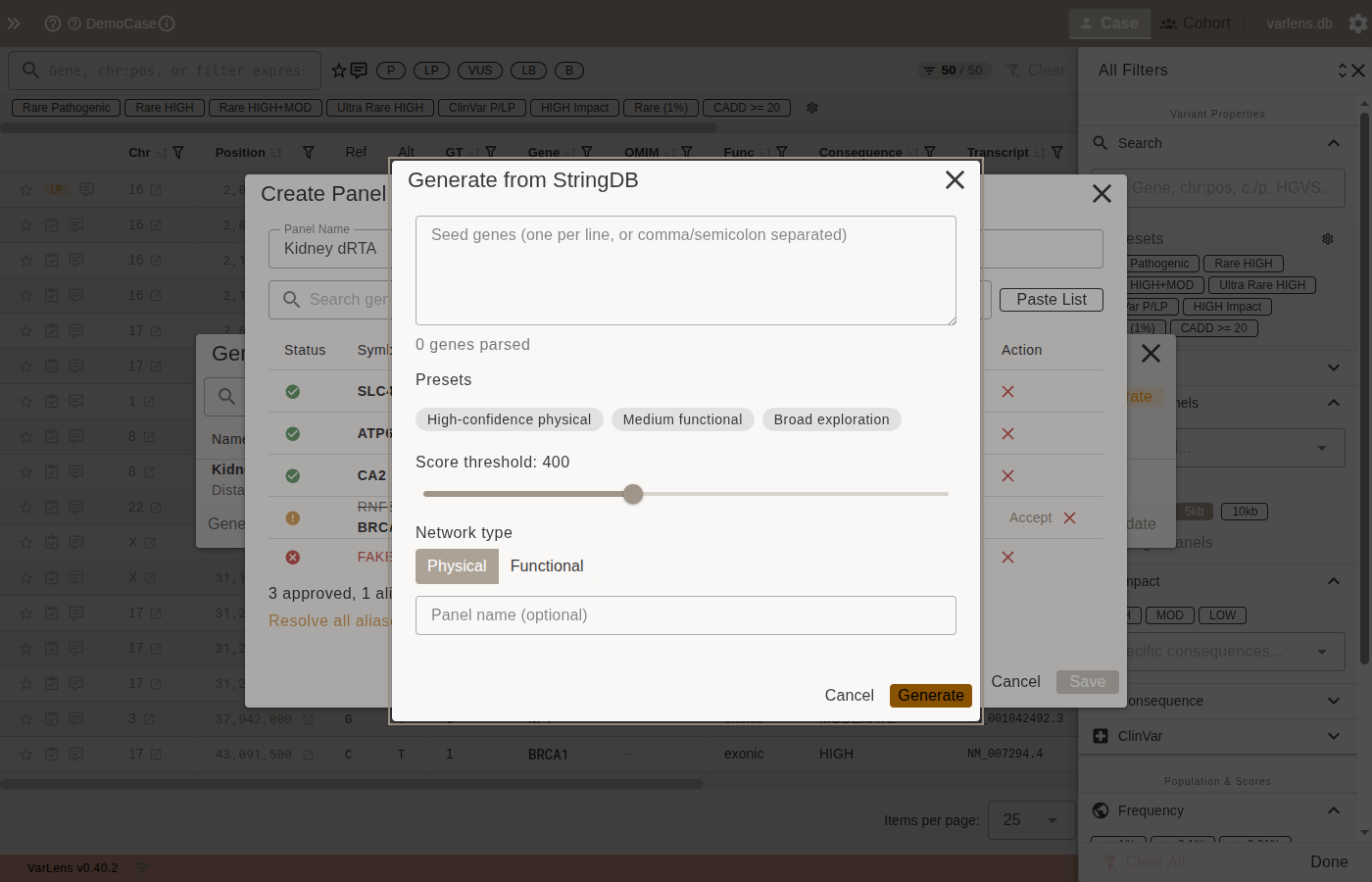The width and height of the screenshot is (1372, 882).
Task: Switch network type to Functional
Action: [547, 565]
